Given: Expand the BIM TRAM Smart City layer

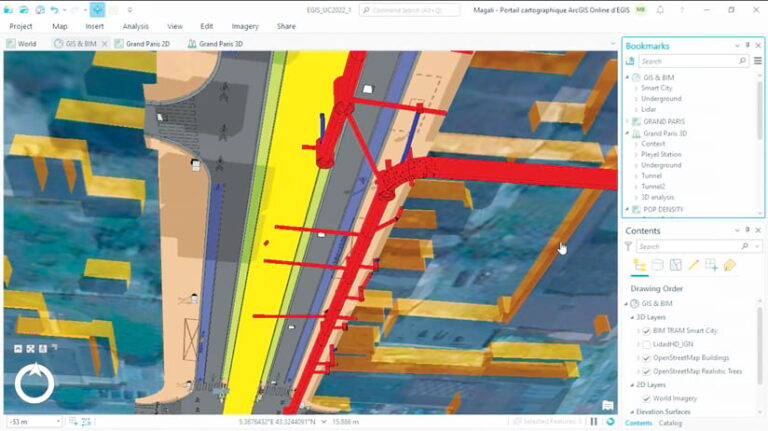Looking at the screenshot, I should tap(638, 331).
